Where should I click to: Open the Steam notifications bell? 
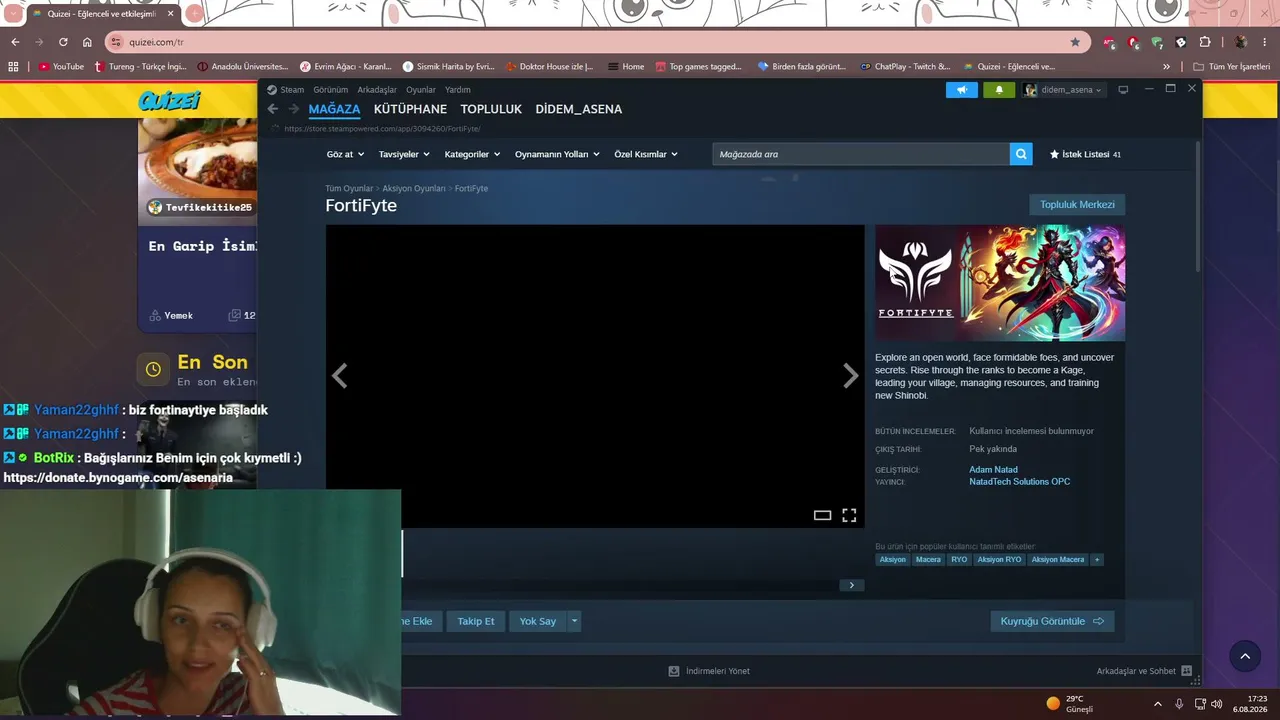(999, 90)
